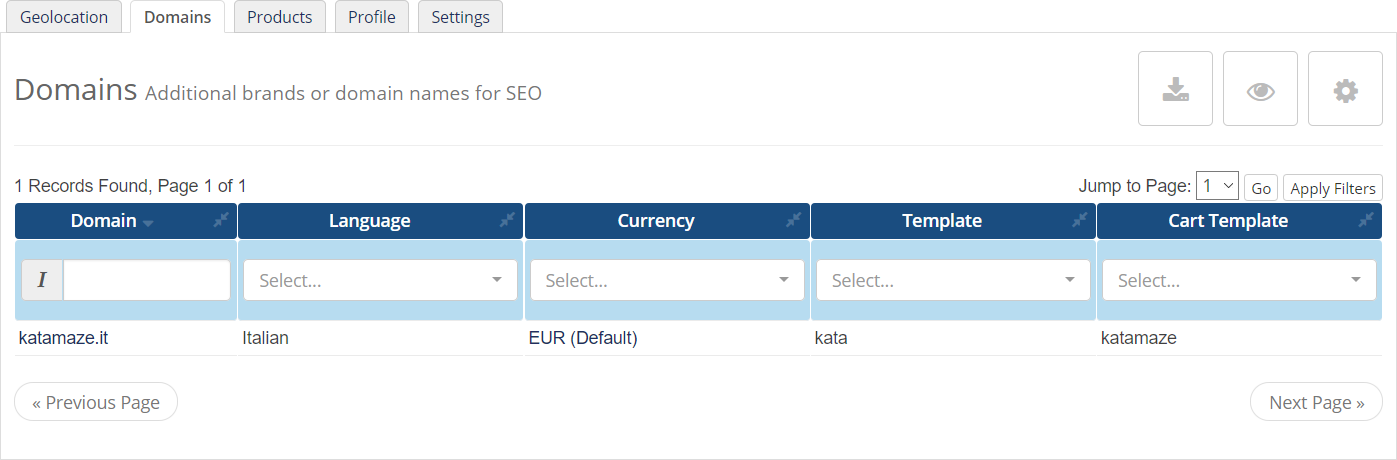Screen dimensions: 1397x460
Task: Click the italic I filter mode icon
Action: [42, 280]
